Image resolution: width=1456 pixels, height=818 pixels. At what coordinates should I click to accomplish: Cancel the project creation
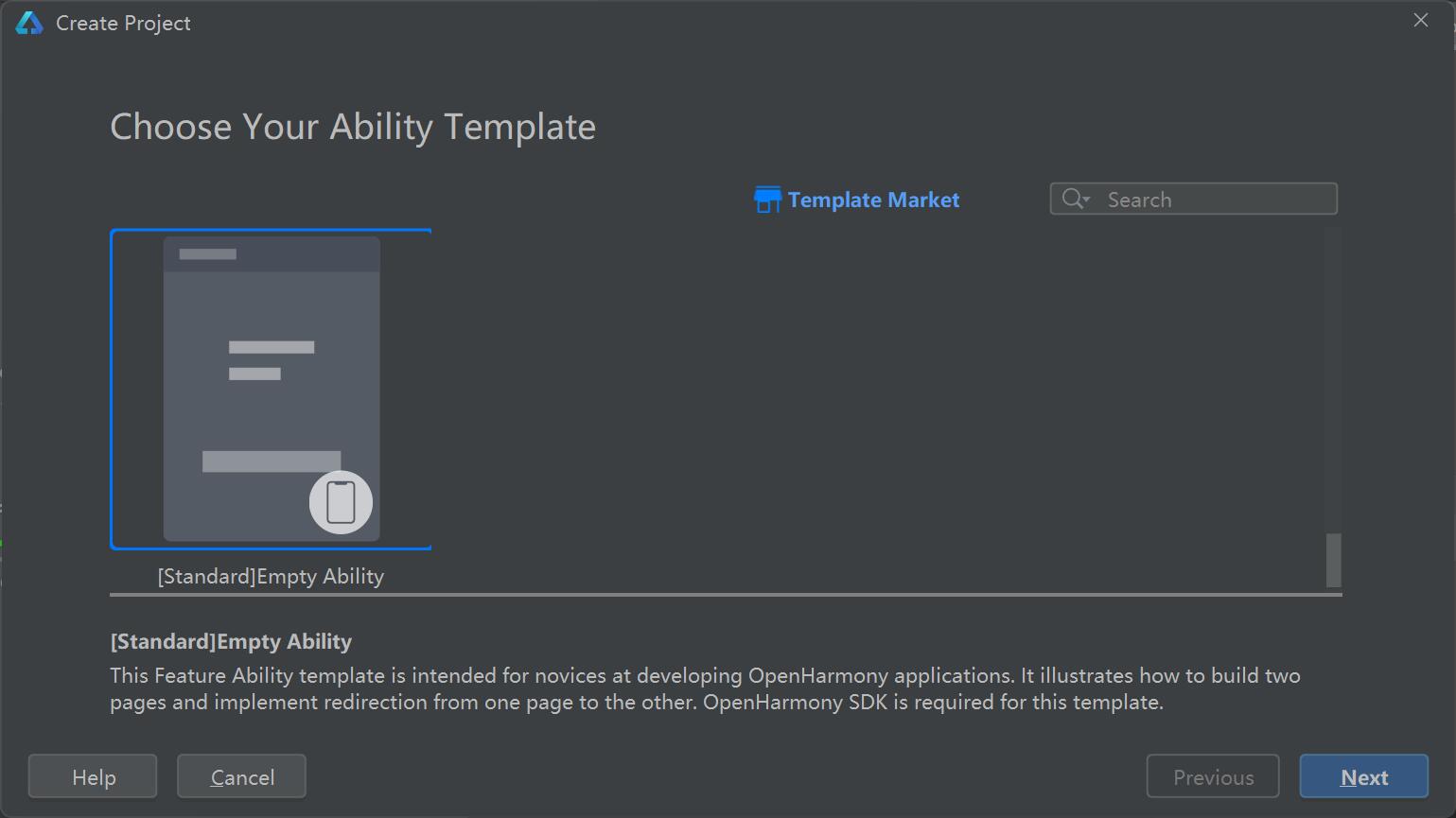pyautogui.click(x=241, y=776)
